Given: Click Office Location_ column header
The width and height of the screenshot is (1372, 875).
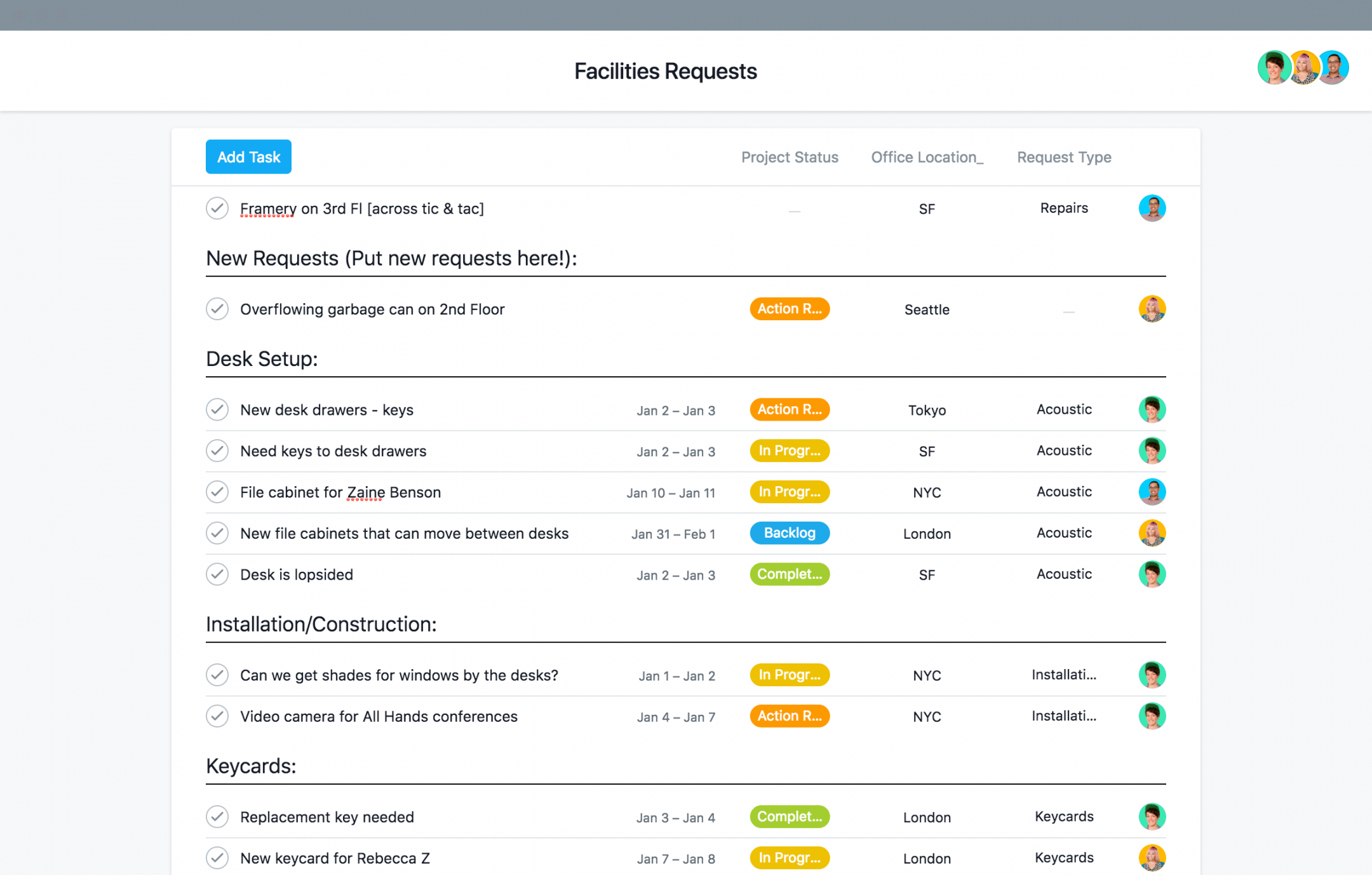Looking at the screenshot, I should [x=927, y=157].
